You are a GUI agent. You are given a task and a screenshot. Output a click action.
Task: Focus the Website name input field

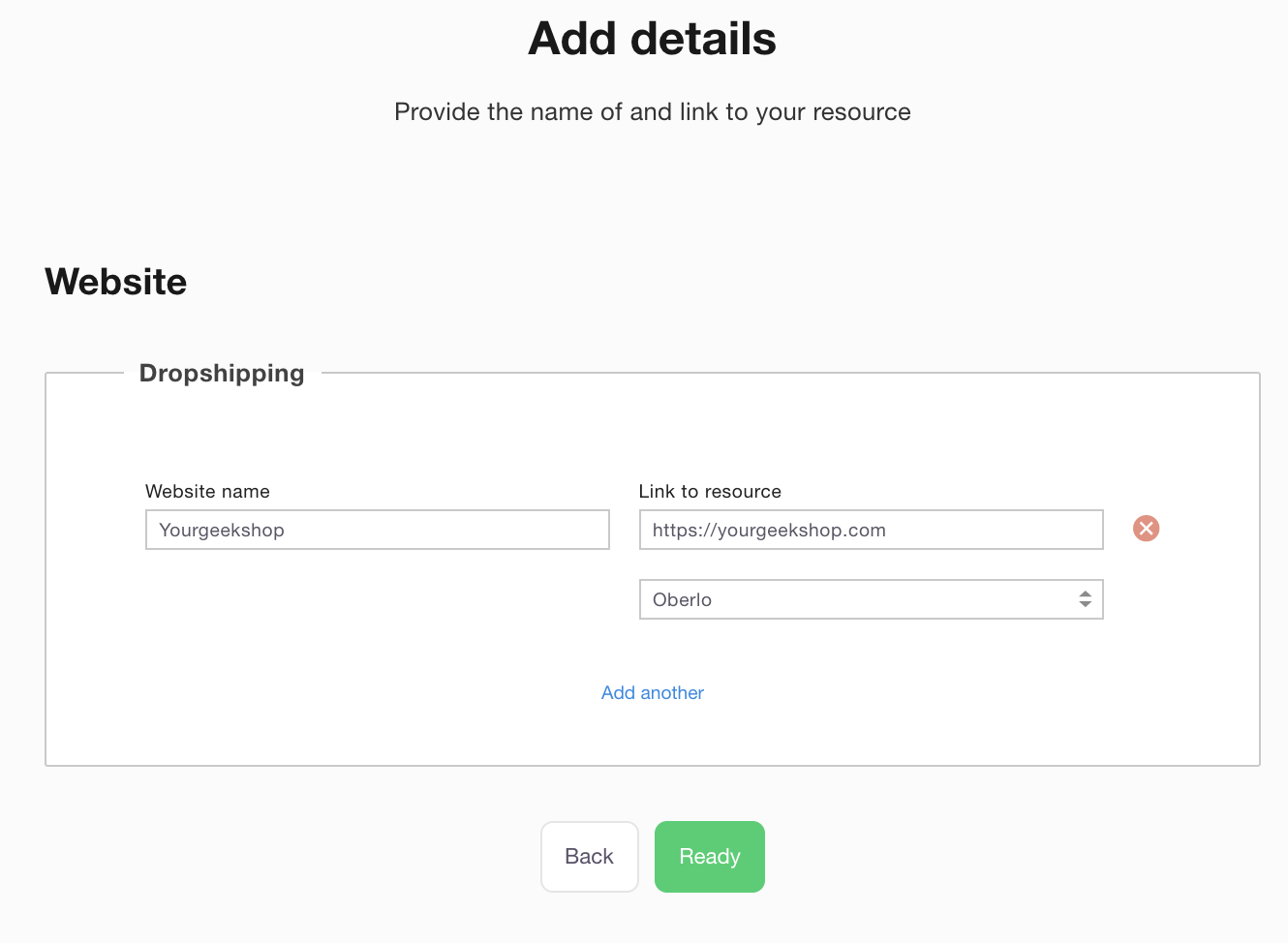377,530
